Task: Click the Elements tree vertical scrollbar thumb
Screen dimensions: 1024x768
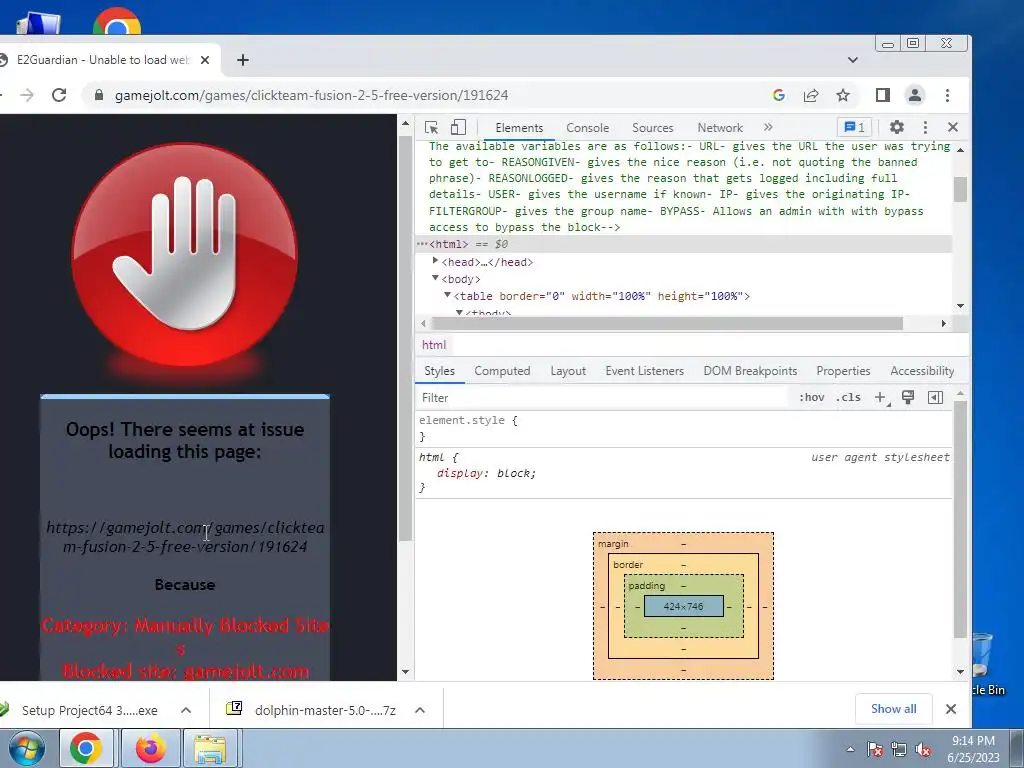Action: [960, 189]
